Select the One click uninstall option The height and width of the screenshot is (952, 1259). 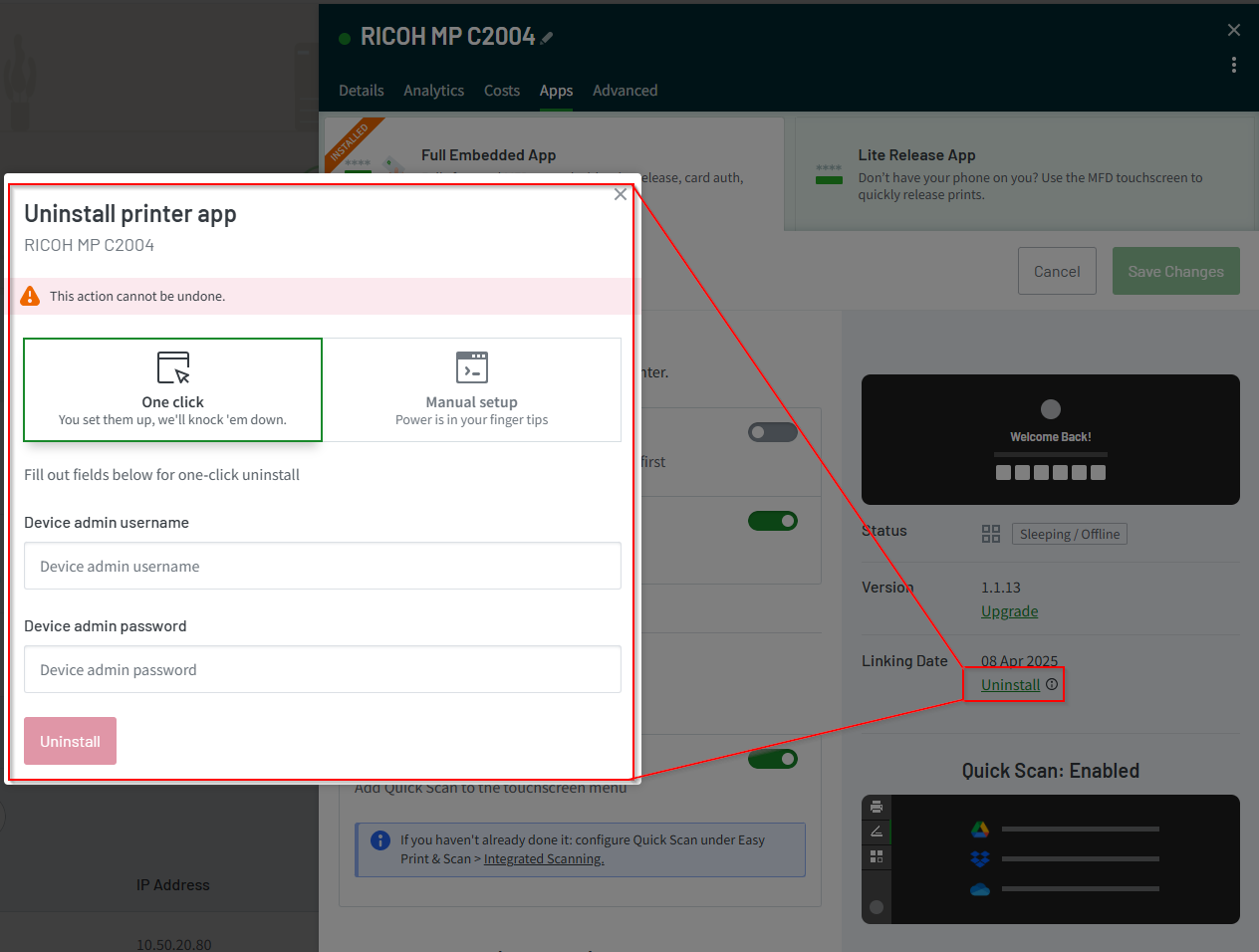tap(172, 389)
